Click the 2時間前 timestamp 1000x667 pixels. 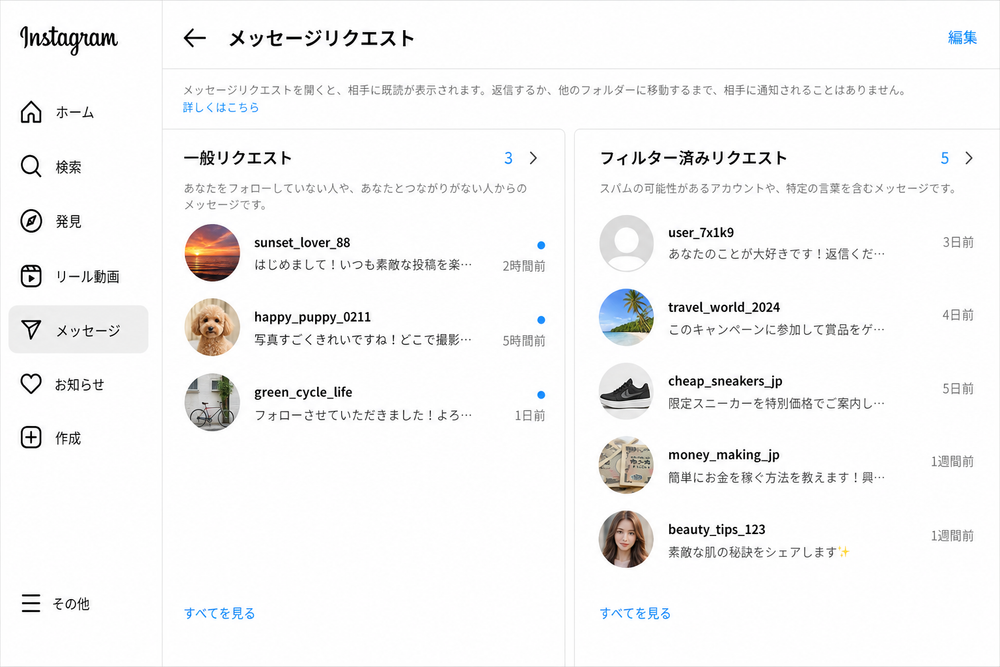pyautogui.click(x=524, y=266)
